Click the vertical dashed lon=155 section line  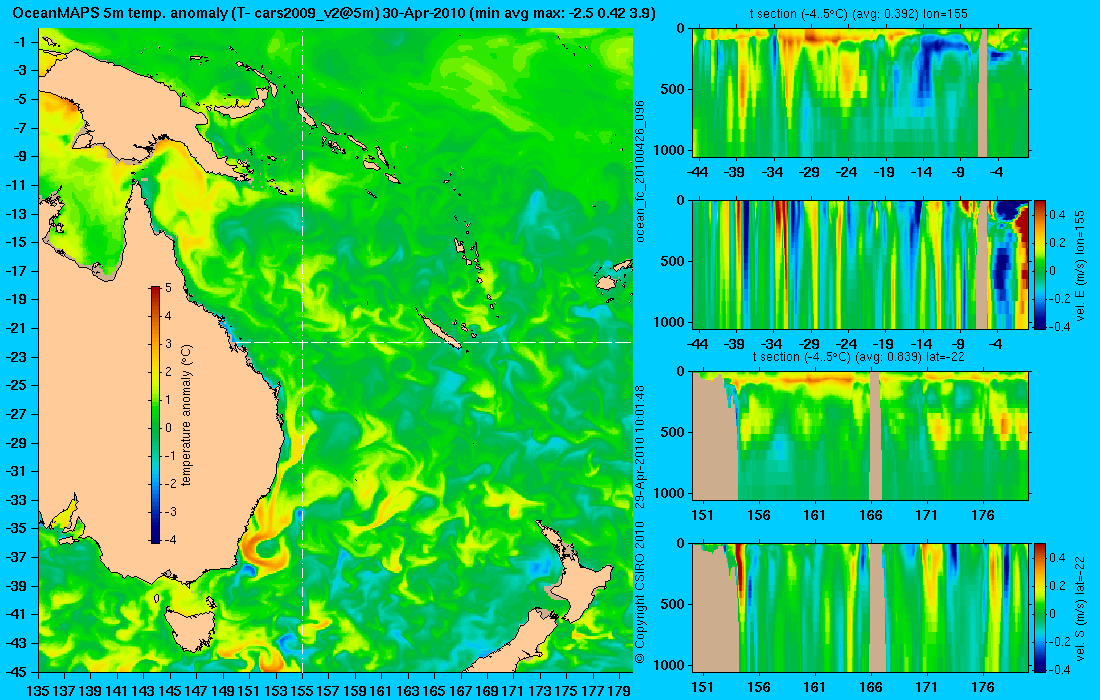(302, 350)
